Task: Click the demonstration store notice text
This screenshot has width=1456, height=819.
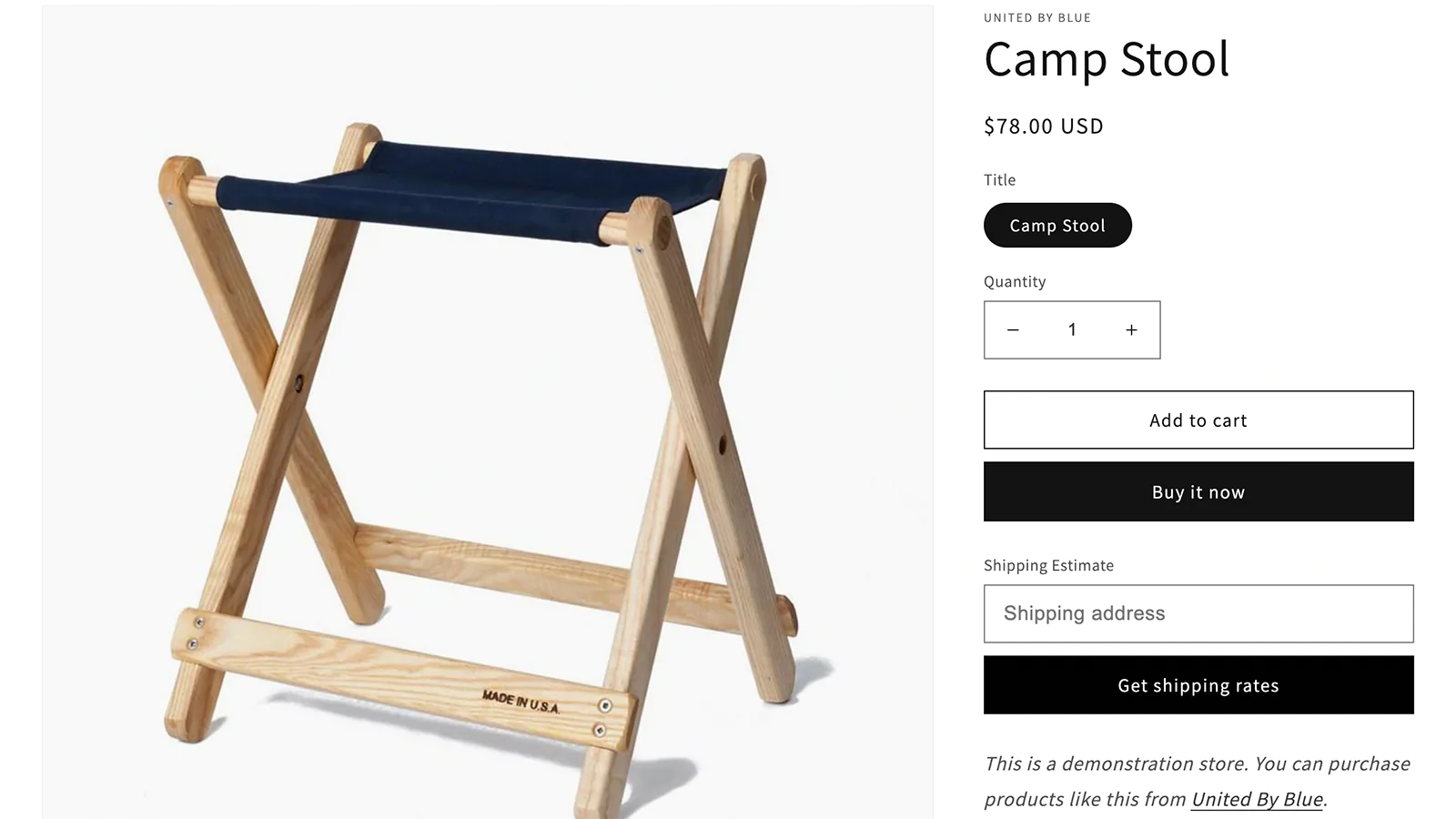Action: click(x=1198, y=781)
